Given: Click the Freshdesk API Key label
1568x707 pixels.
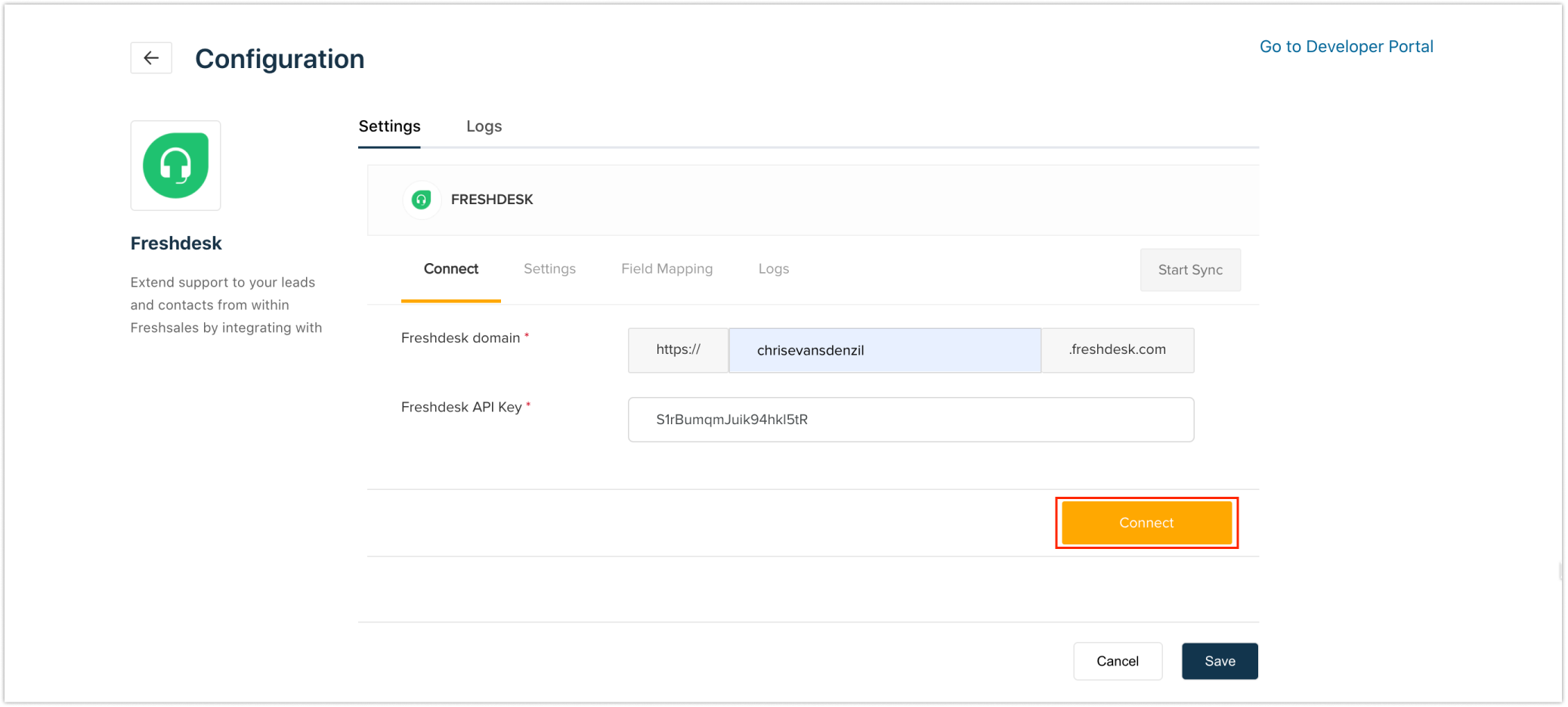Looking at the screenshot, I should point(461,408).
